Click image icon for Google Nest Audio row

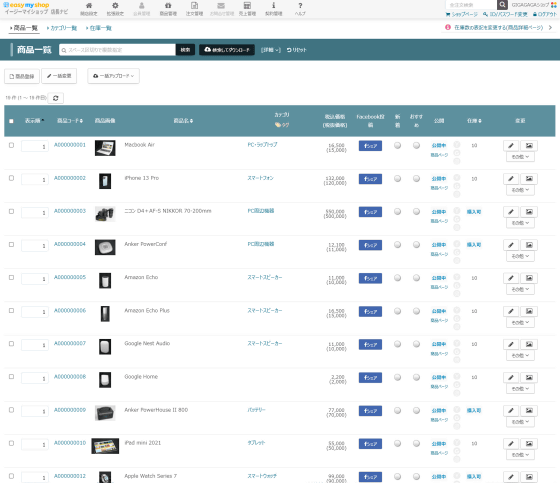529,344
